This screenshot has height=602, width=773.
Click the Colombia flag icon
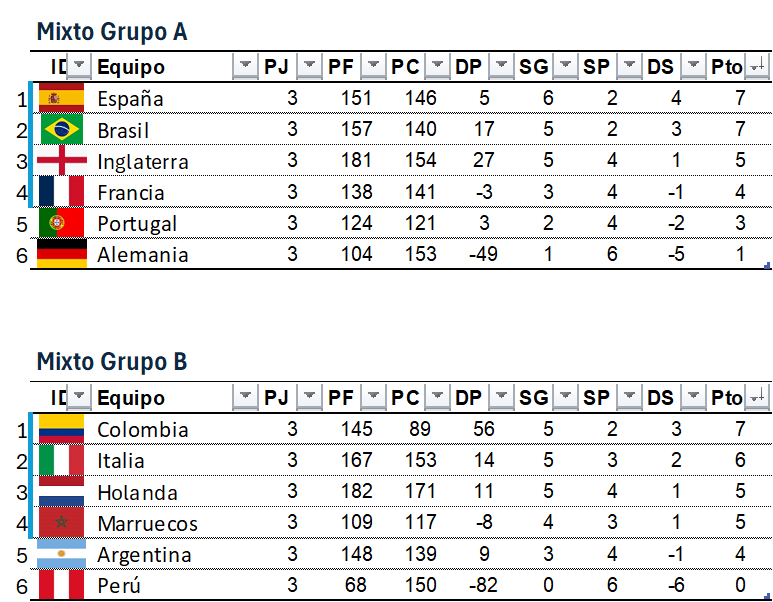60,429
